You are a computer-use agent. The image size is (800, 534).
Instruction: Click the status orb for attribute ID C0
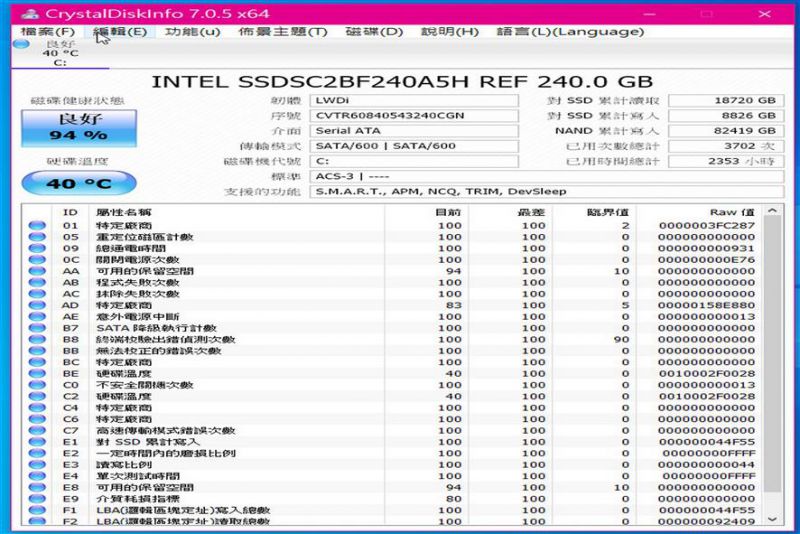click(37, 385)
